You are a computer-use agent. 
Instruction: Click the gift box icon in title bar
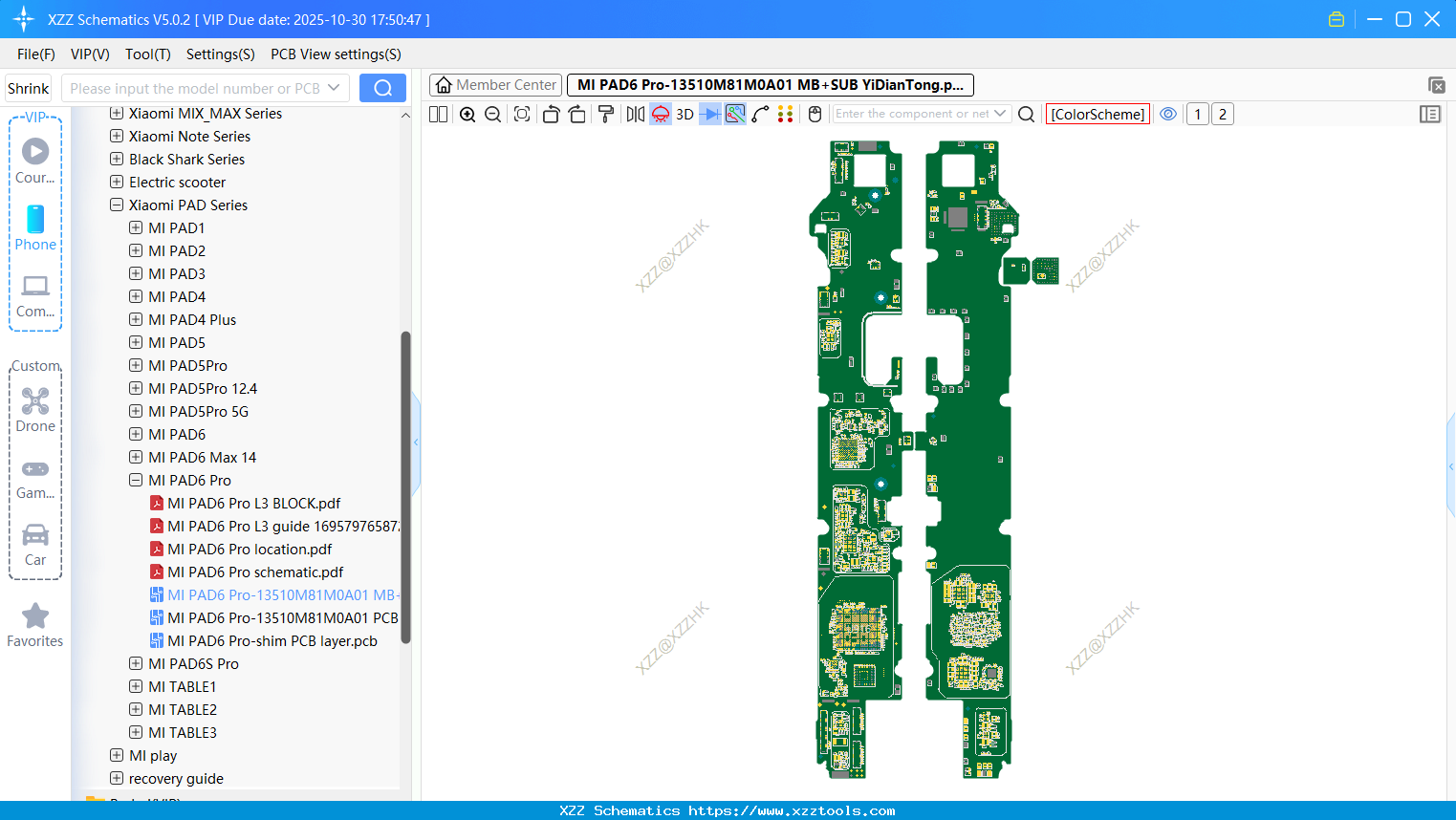pos(1336,19)
